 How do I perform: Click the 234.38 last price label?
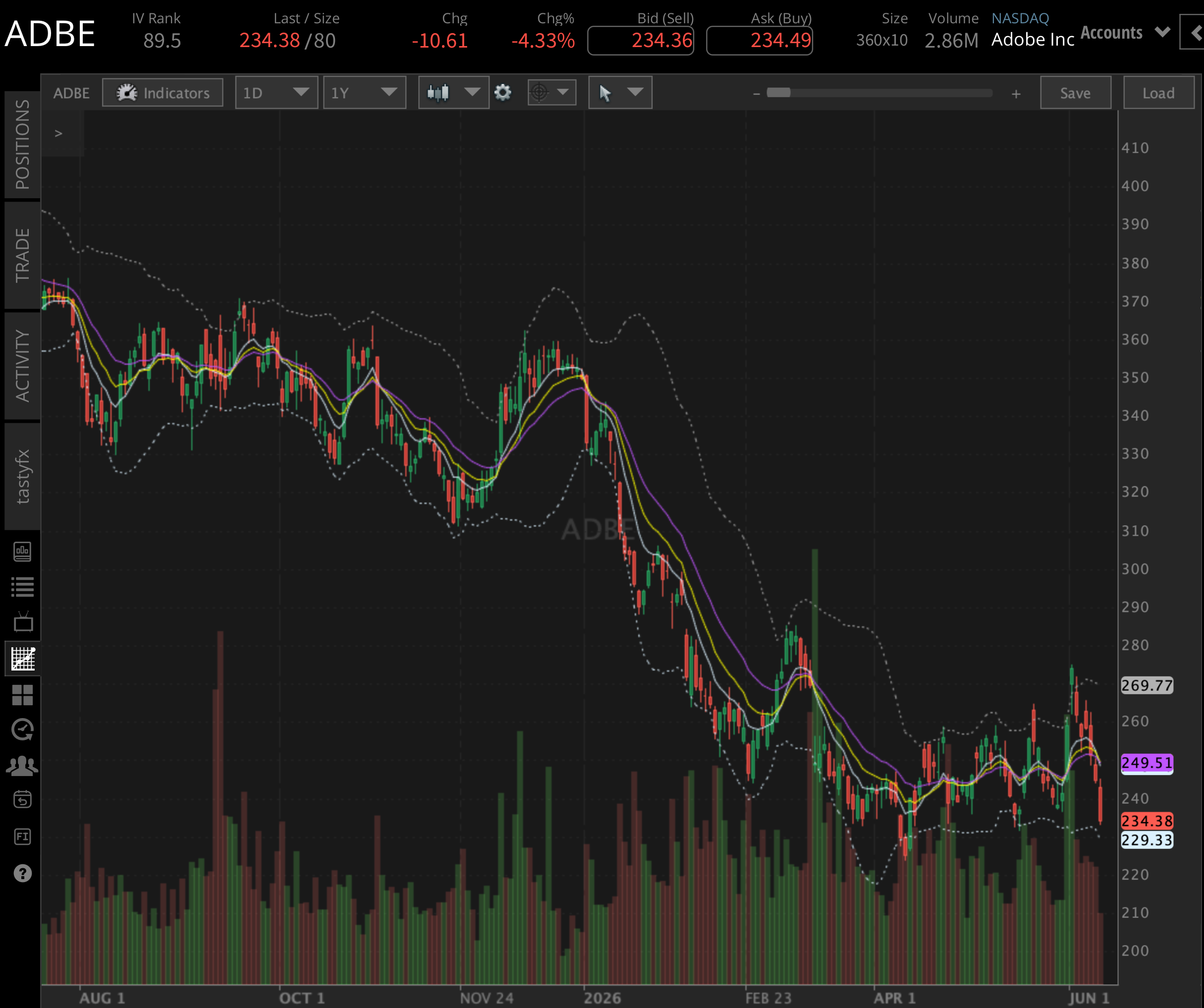[x=1147, y=821]
